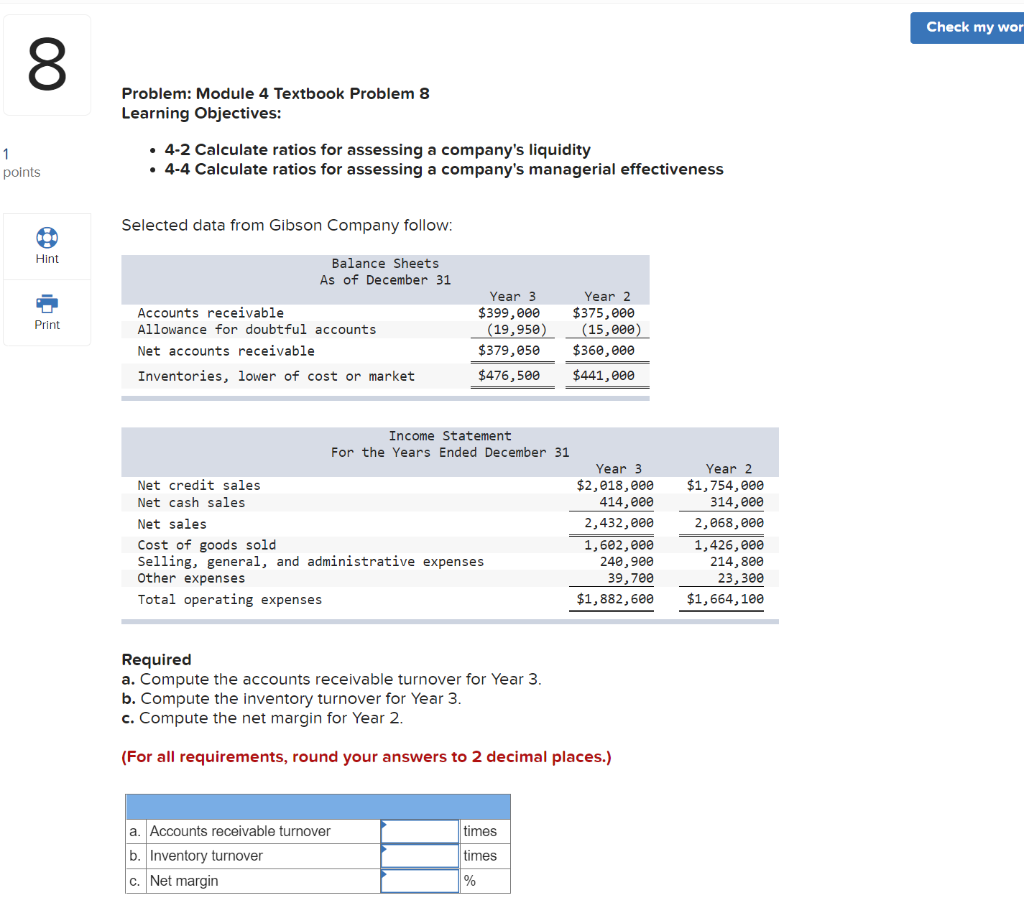Click the printer icon below Hint
Image resolution: width=1024 pixels, height=908 pixels.
[x=47, y=303]
